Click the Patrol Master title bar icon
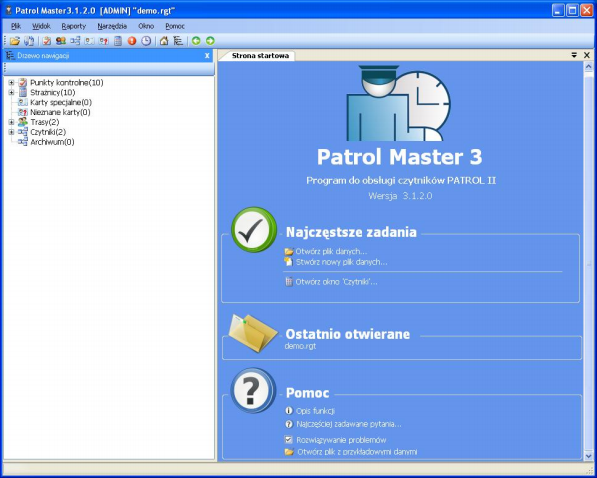This screenshot has width=597, height=478. point(8,10)
